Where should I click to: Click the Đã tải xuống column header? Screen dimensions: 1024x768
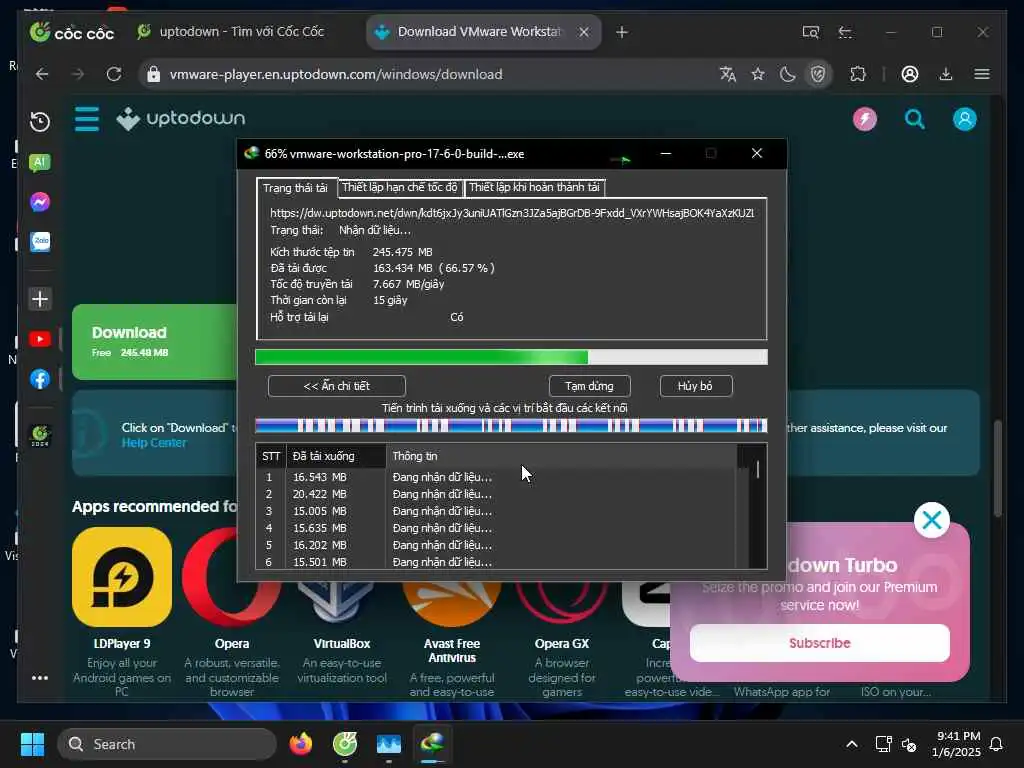pyautogui.click(x=336, y=456)
